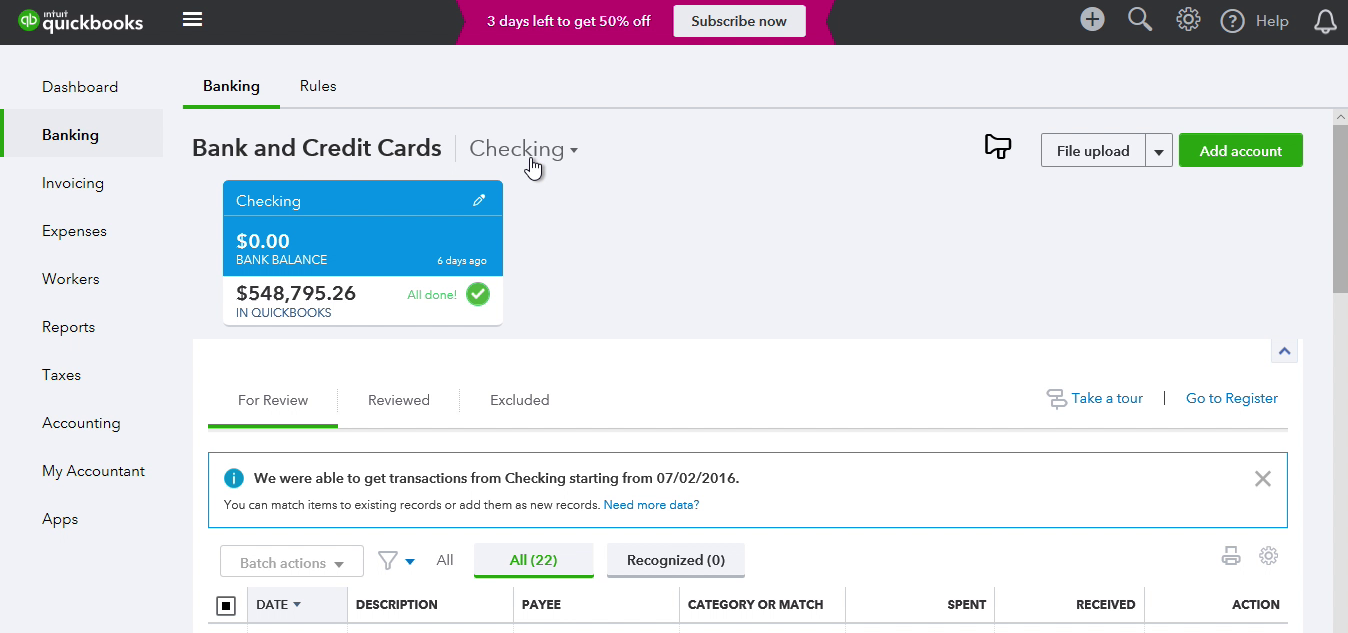
Task: Switch to the Rules tab
Action: click(x=318, y=86)
